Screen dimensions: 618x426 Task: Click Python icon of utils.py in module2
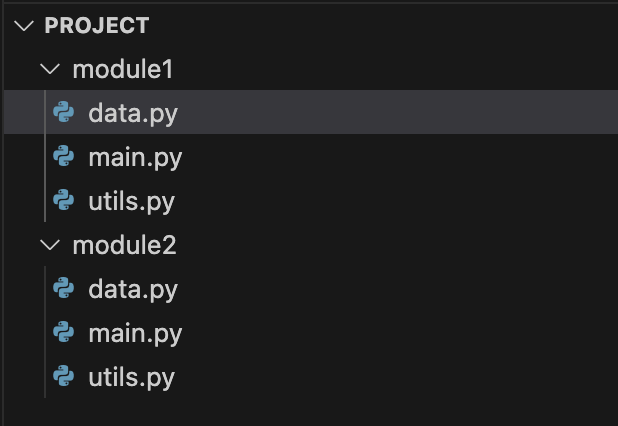63,376
